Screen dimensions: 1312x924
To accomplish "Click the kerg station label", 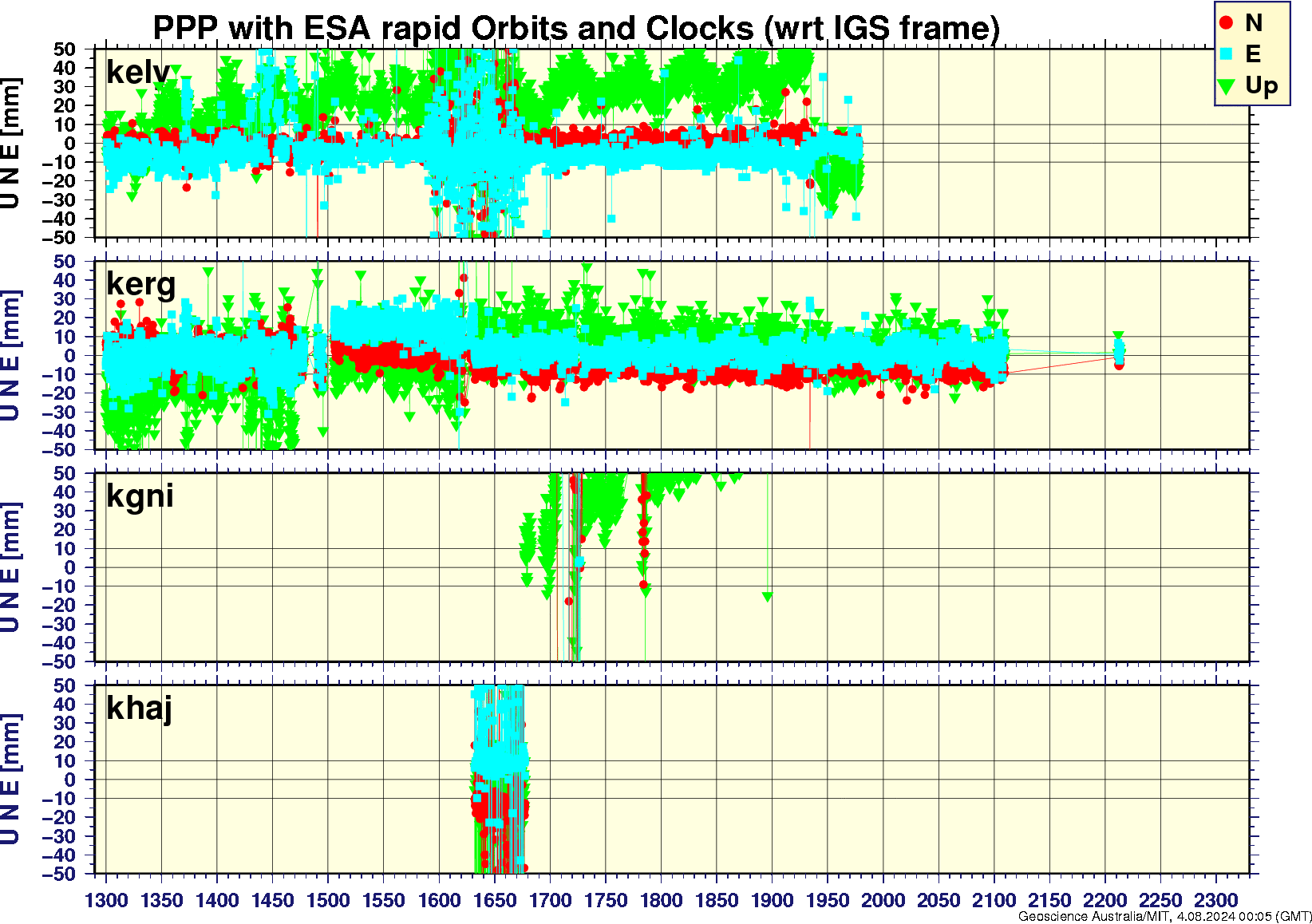I will (x=141, y=285).
